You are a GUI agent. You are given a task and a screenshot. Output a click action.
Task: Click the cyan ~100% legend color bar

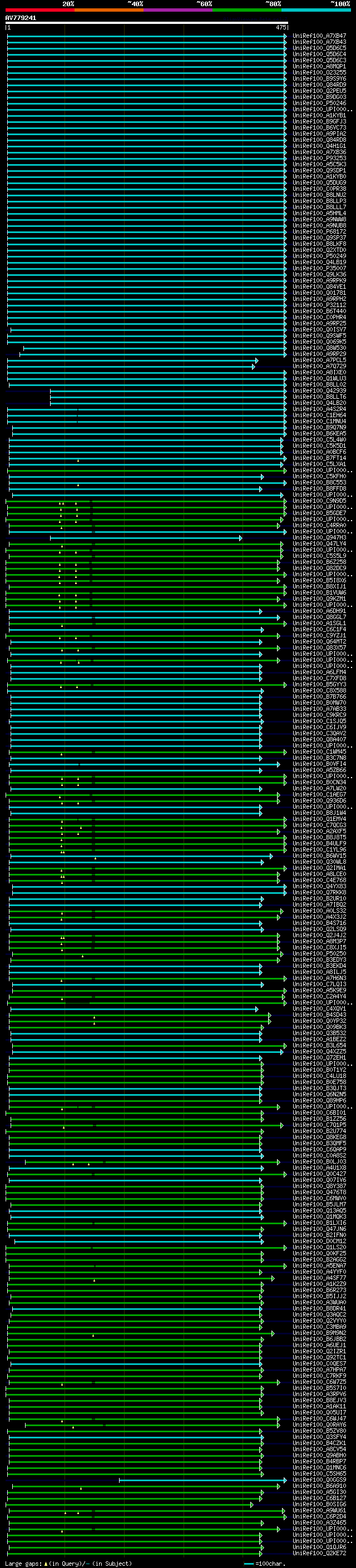pos(316,10)
